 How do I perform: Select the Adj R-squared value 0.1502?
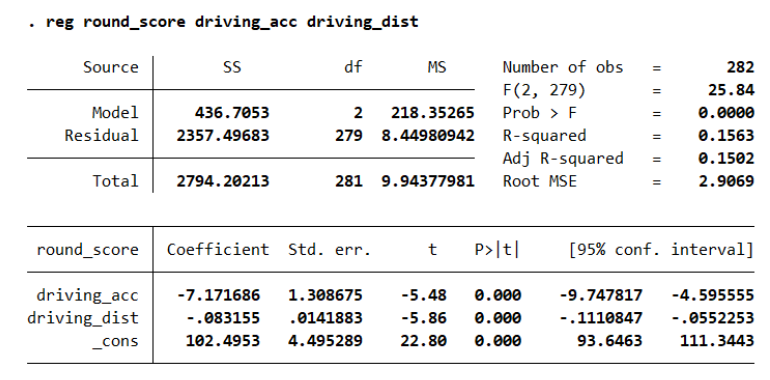click(x=726, y=158)
